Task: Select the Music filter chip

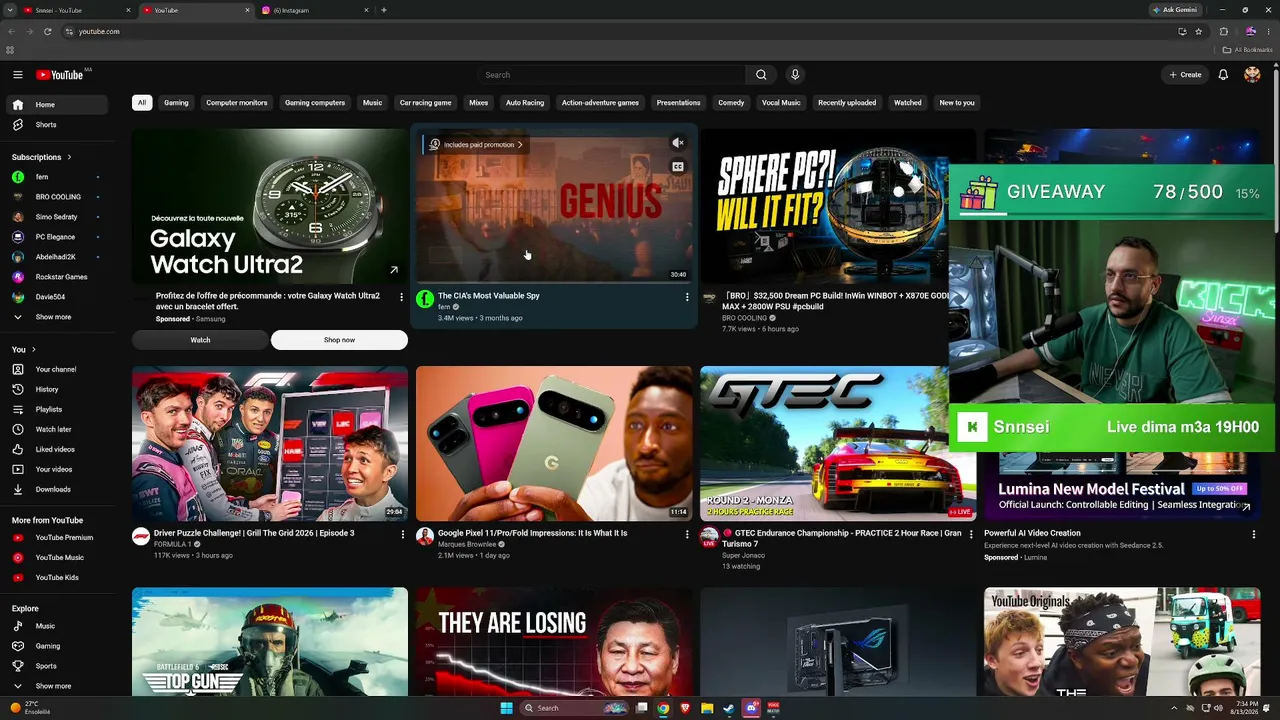Action: click(x=372, y=103)
